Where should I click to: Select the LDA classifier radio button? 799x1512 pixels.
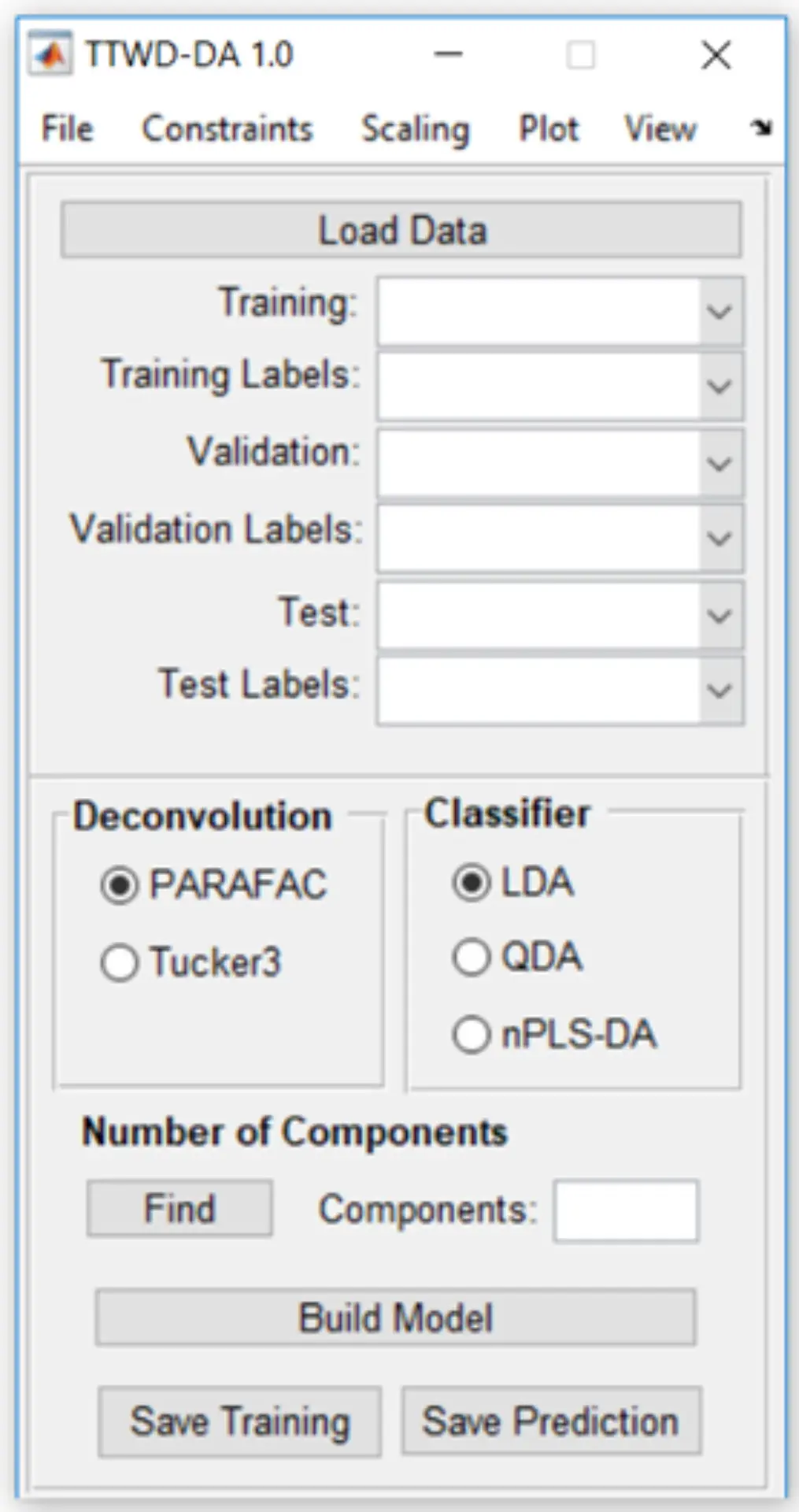(x=472, y=882)
